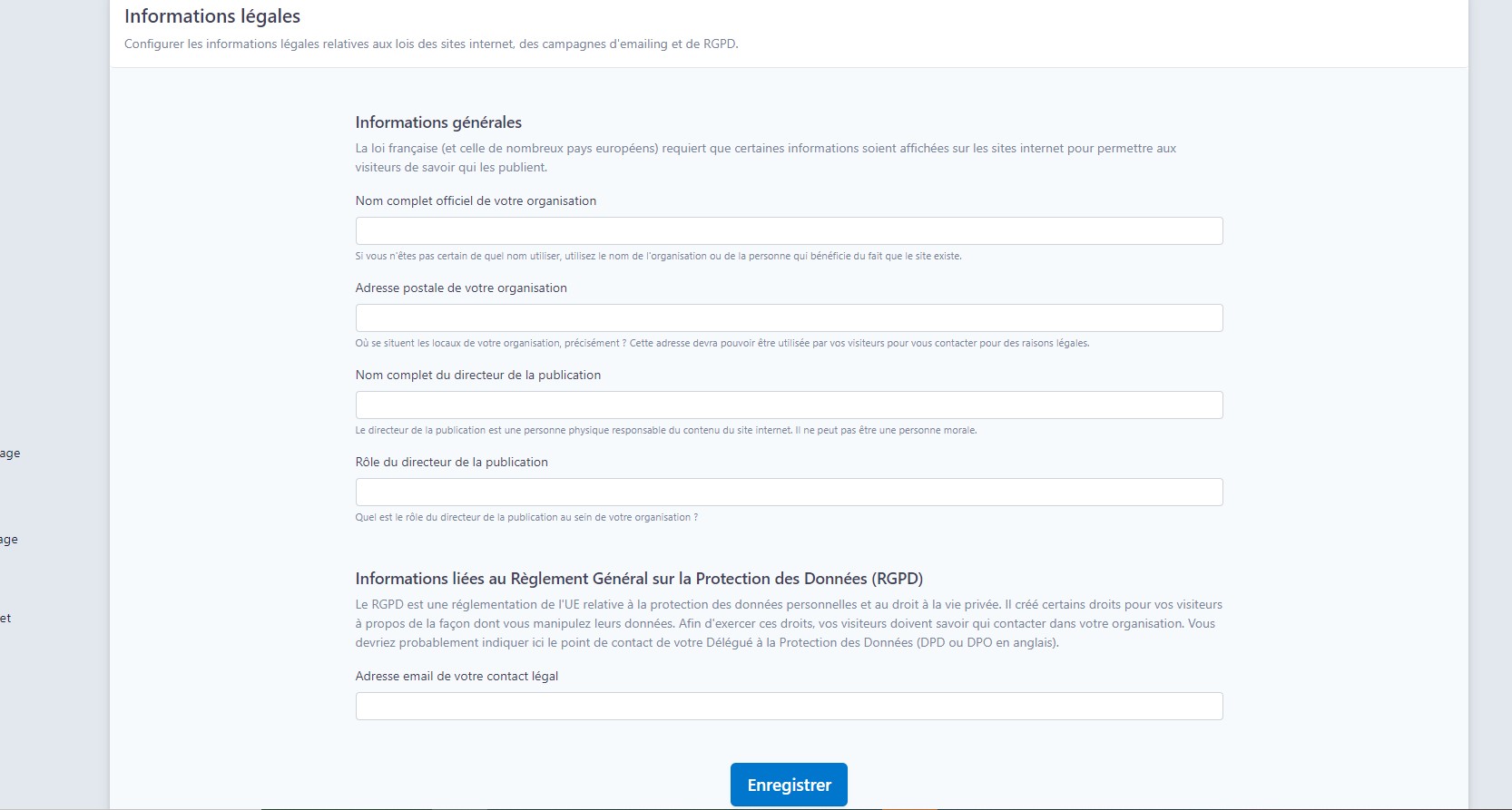This screenshot has height=810, width=1512.
Task: Click the RGPD explanatory paragraph
Action: [x=789, y=623]
